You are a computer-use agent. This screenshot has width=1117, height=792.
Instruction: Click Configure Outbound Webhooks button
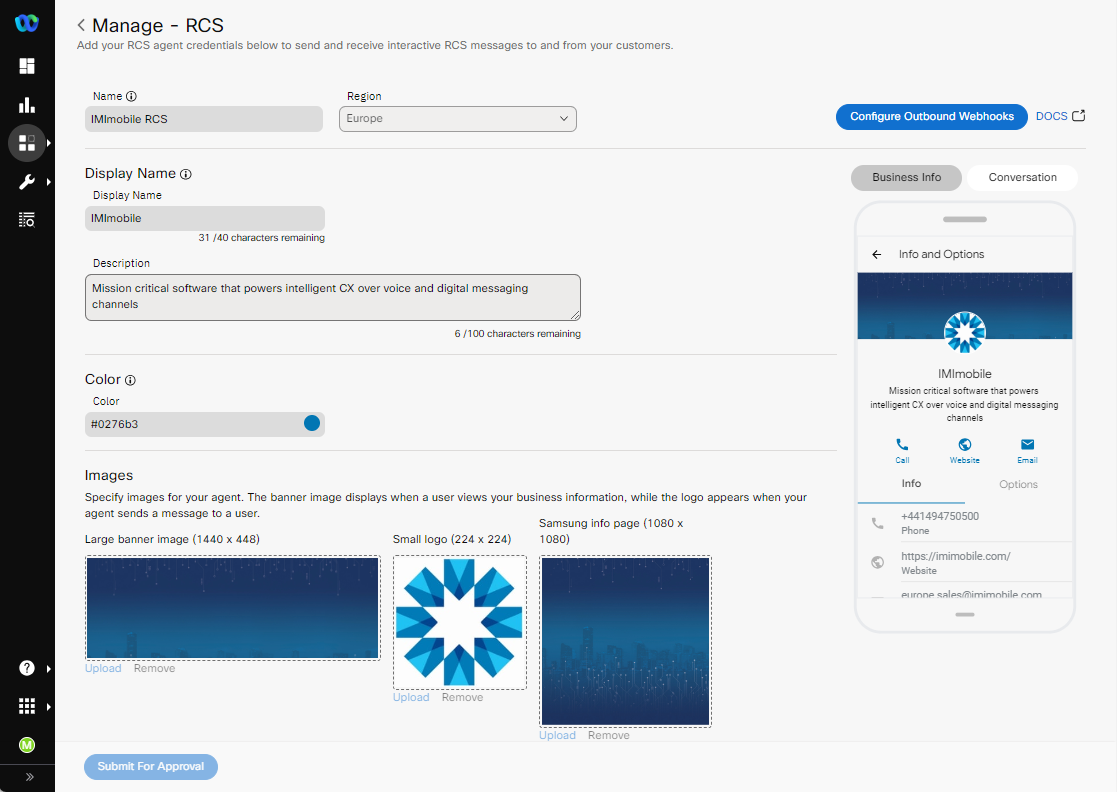[931, 117]
